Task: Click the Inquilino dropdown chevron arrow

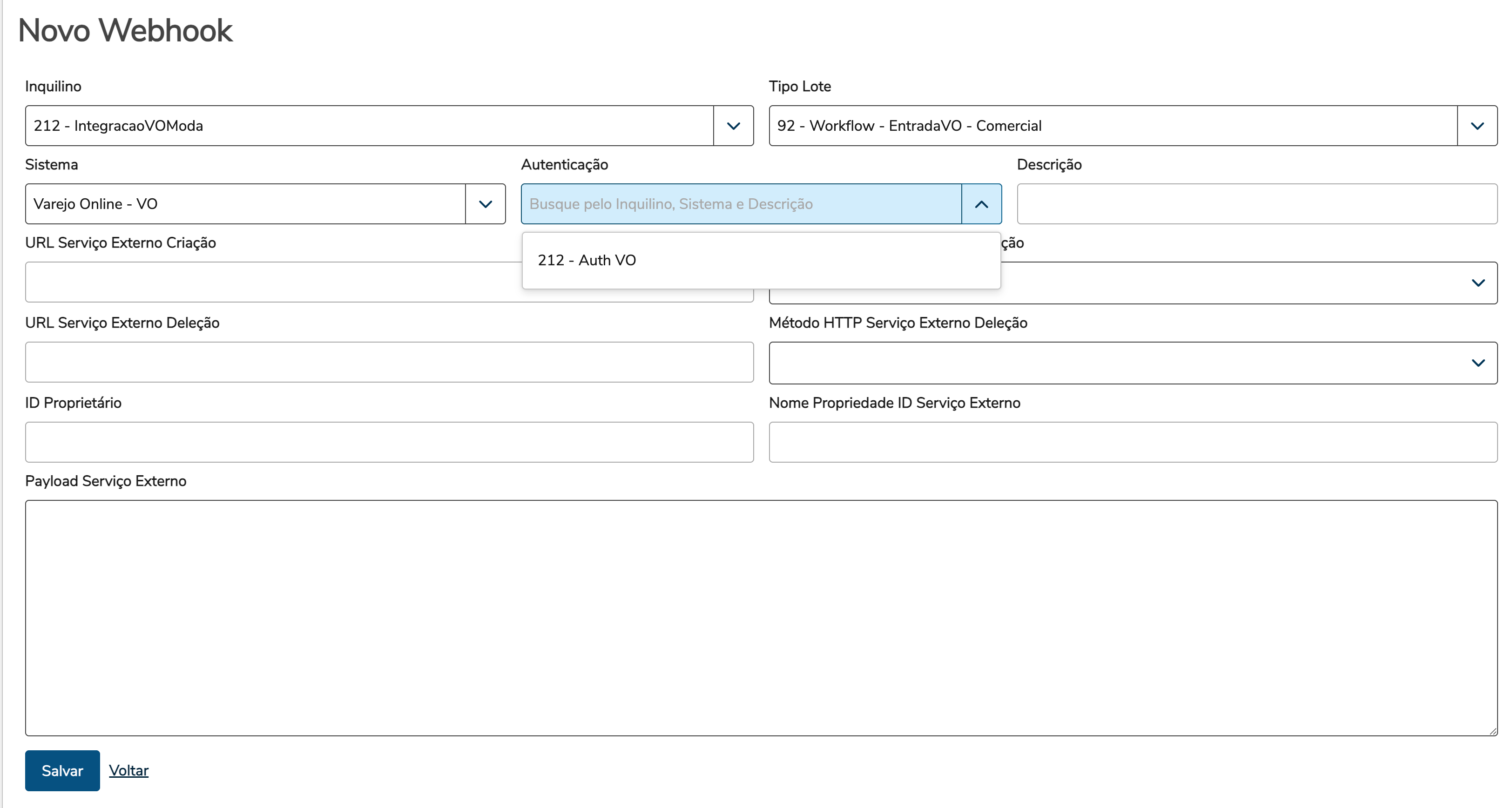Action: click(x=733, y=126)
